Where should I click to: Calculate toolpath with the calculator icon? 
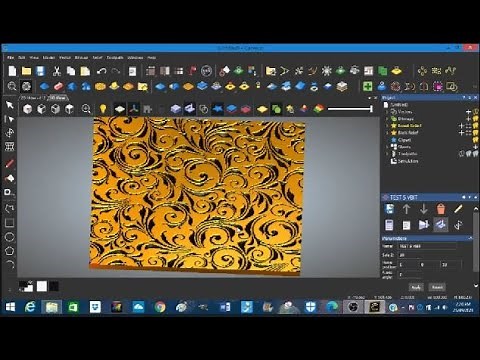[x=389, y=225]
